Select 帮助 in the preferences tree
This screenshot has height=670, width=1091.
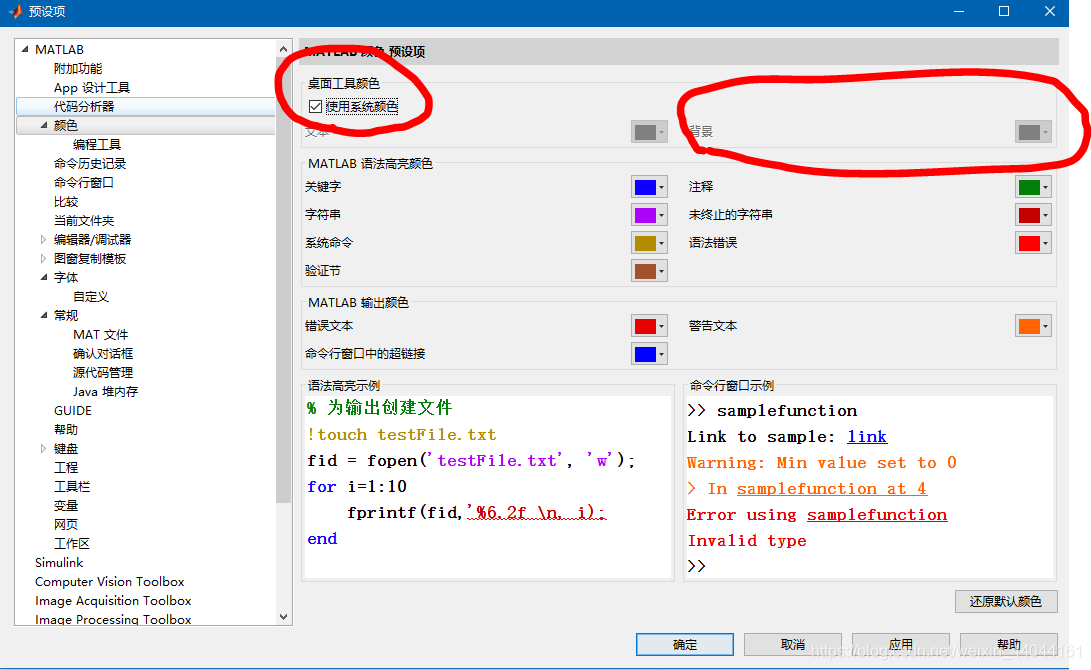pyautogui.click(x=66, y=430)
